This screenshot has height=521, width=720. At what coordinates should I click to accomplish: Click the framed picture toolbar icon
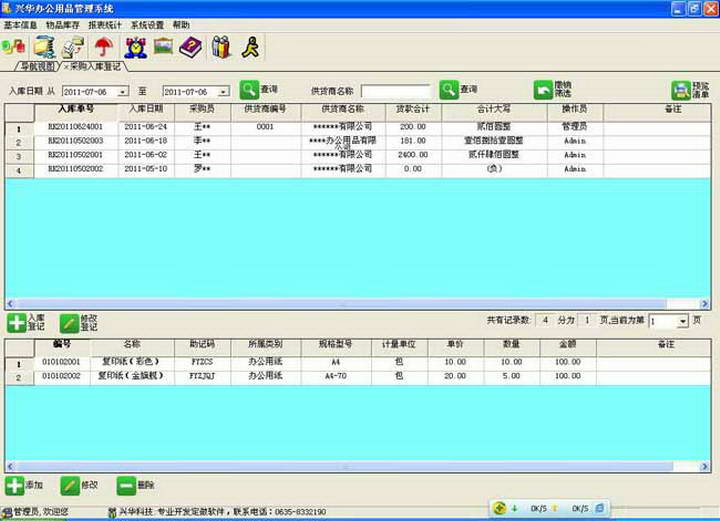click(162, 46)
